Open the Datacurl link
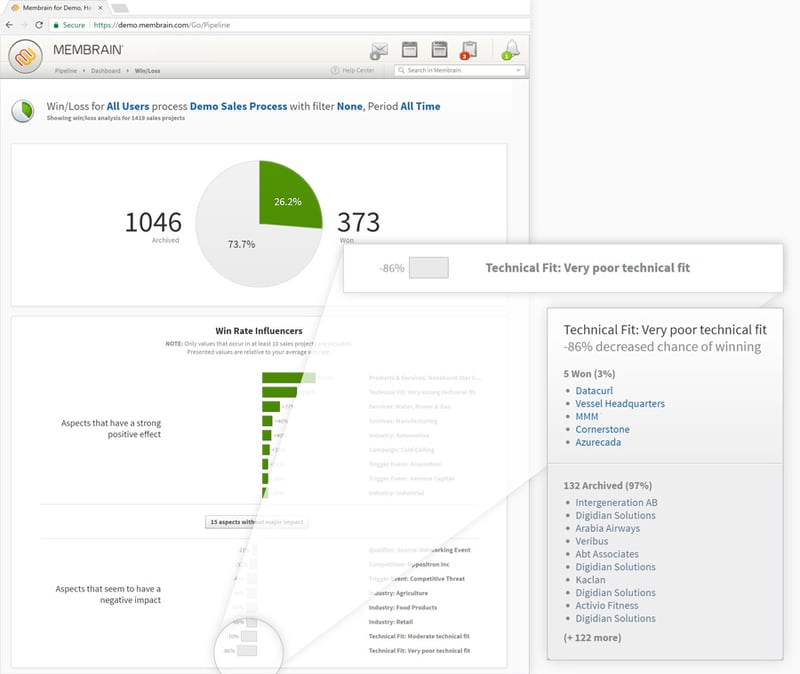This screenshot has width=800, height=674. [594, 391]
